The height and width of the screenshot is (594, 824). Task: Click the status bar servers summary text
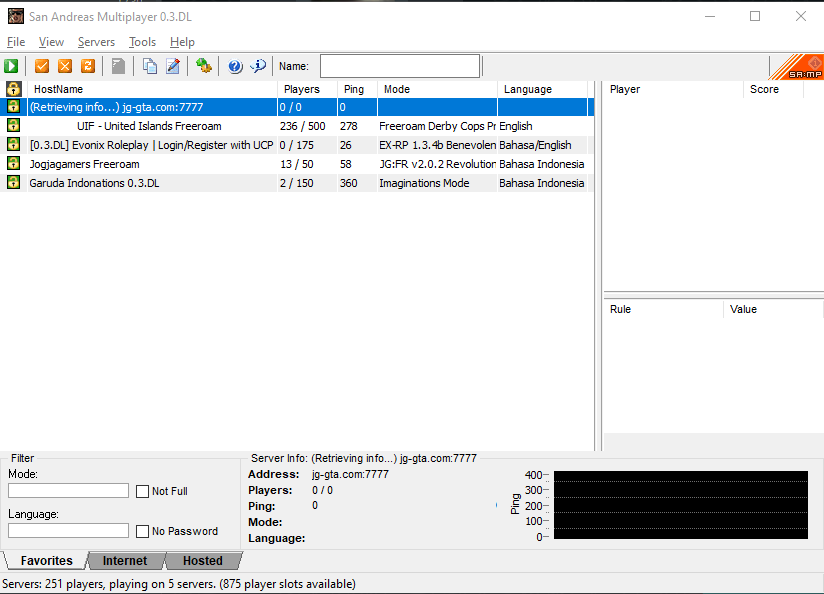(x=179, y=584)
